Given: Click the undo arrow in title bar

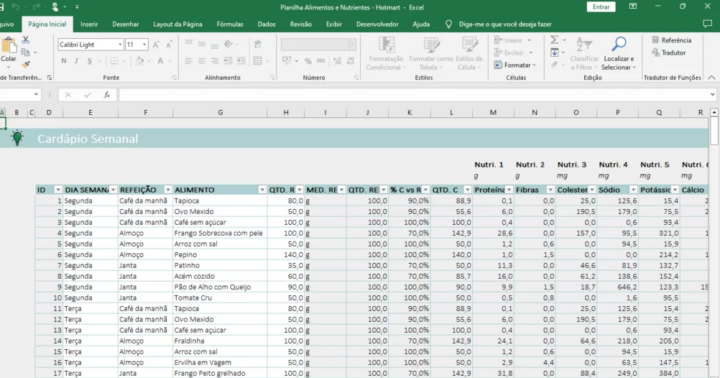Looking at the screenshot, I should (x=15, y=7).
